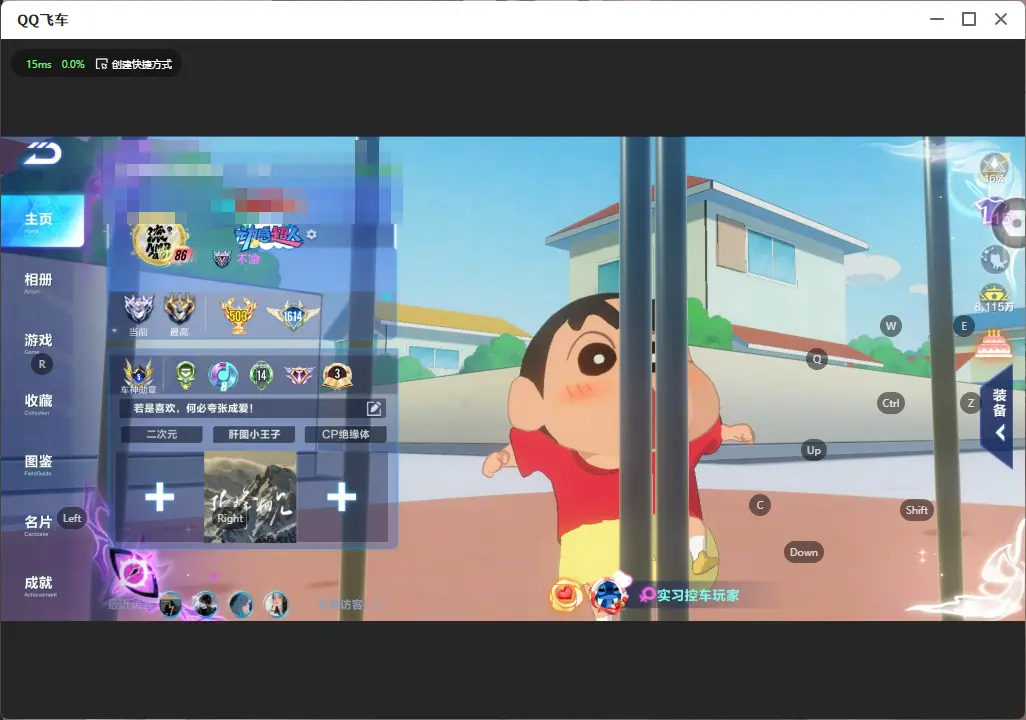
Task: Click the R key overlay button
Action: click(x=42, y=365)
